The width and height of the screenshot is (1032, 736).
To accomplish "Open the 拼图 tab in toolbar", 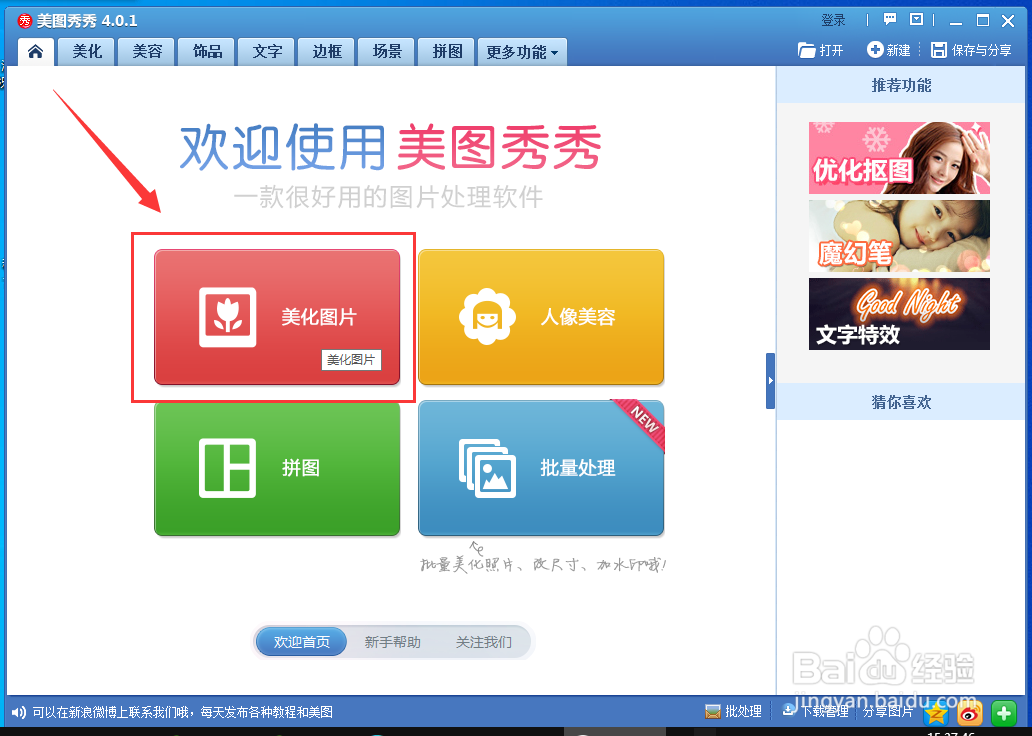I will coord(447,51).
